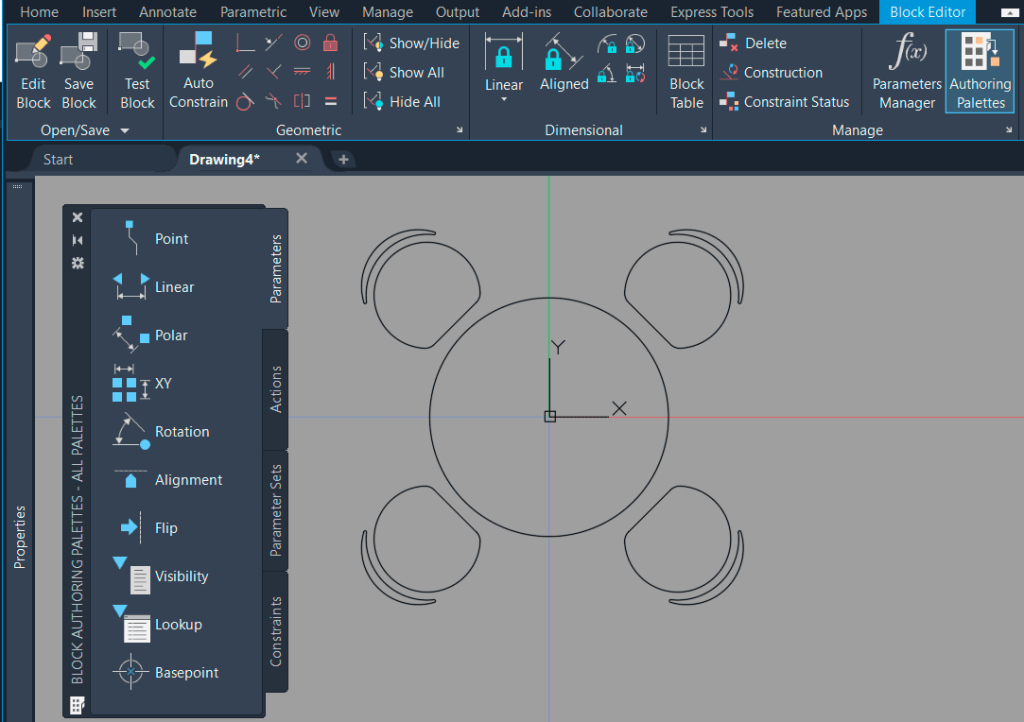Open the Block Table tool
The width and height of the screenshot is (1024, 722).
pos(686,70)
